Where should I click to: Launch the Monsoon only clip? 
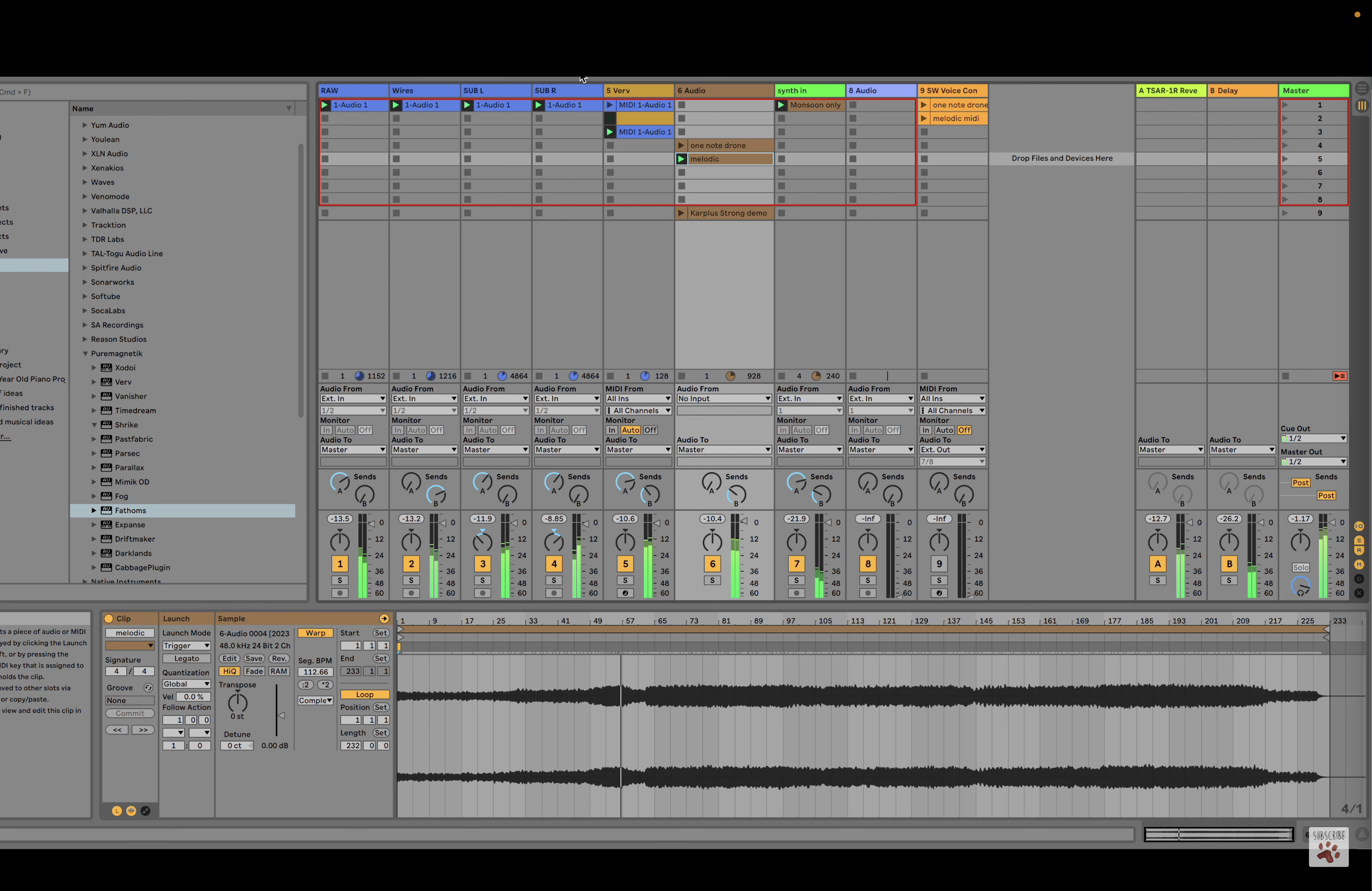[x=781, y=105]
